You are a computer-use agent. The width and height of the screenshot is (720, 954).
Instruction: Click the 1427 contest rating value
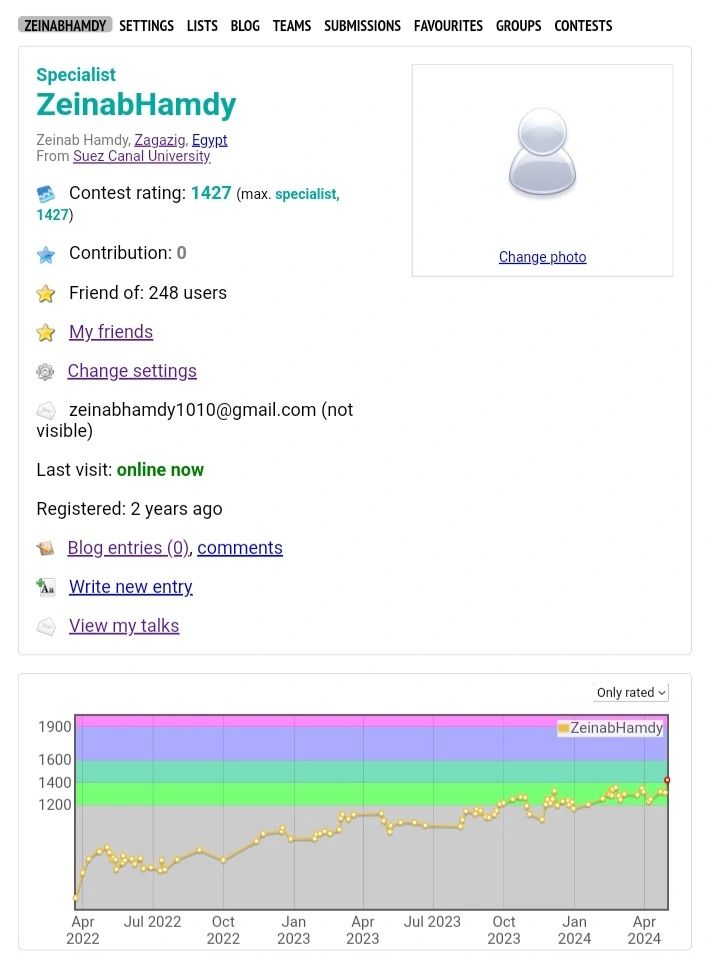tap(211, 193)
